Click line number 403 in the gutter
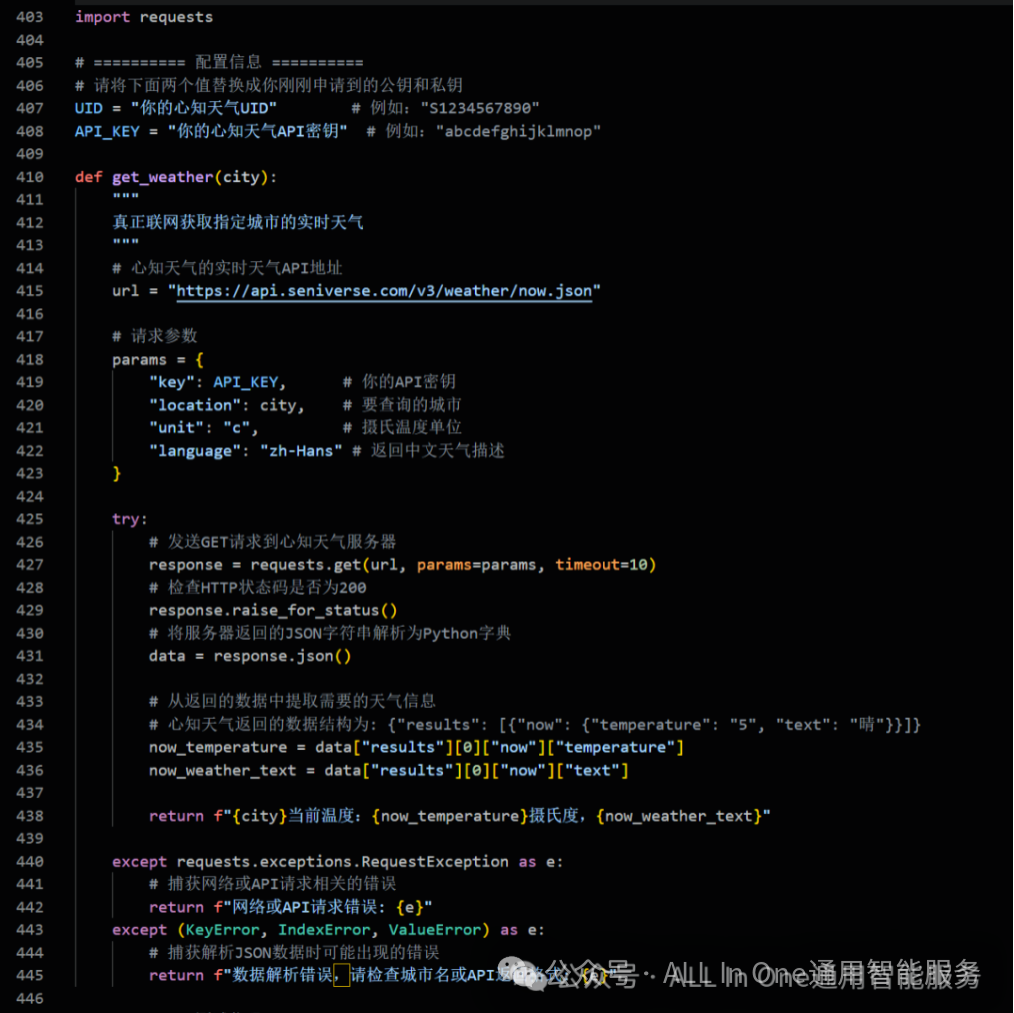 (x=30, y=17)
